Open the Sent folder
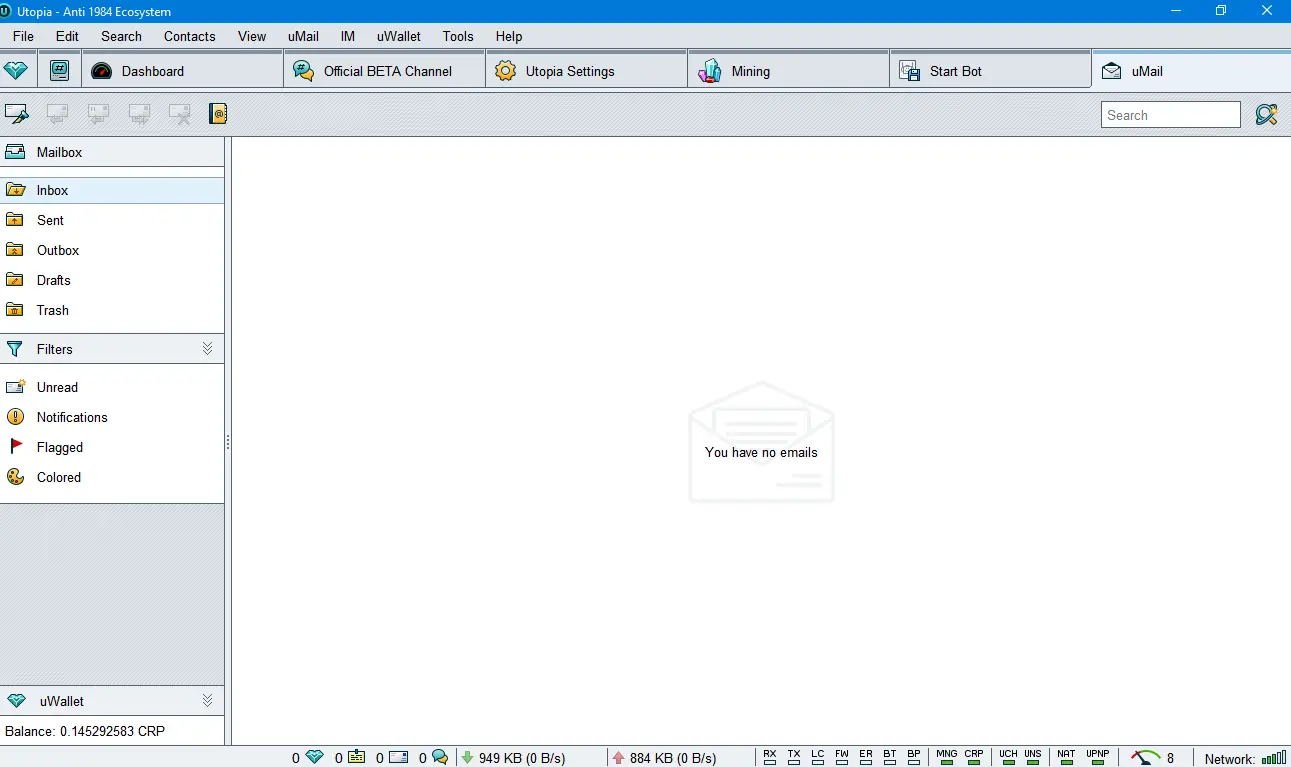Viewport: 1291px width, 767px height. [x=112, y=220]
